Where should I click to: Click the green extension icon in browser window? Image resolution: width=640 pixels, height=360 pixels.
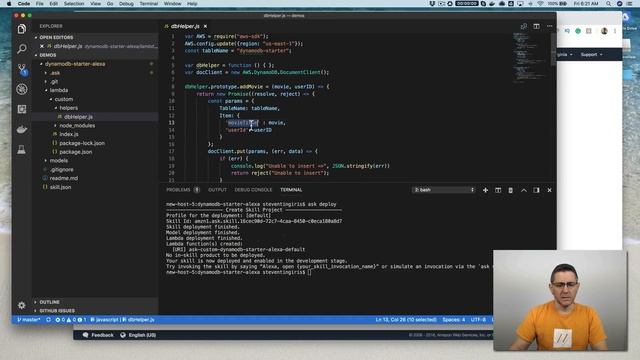tap(578, 31)
